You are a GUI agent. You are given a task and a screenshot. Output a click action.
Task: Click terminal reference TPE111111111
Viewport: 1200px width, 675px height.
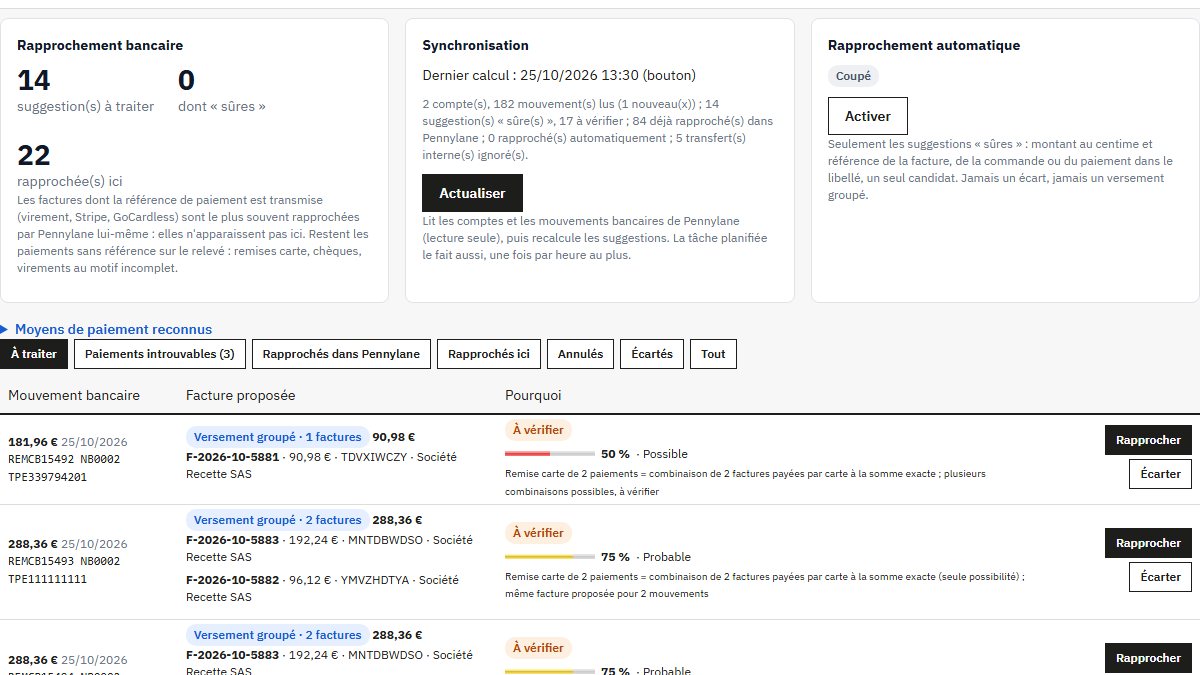pos(47,579)
